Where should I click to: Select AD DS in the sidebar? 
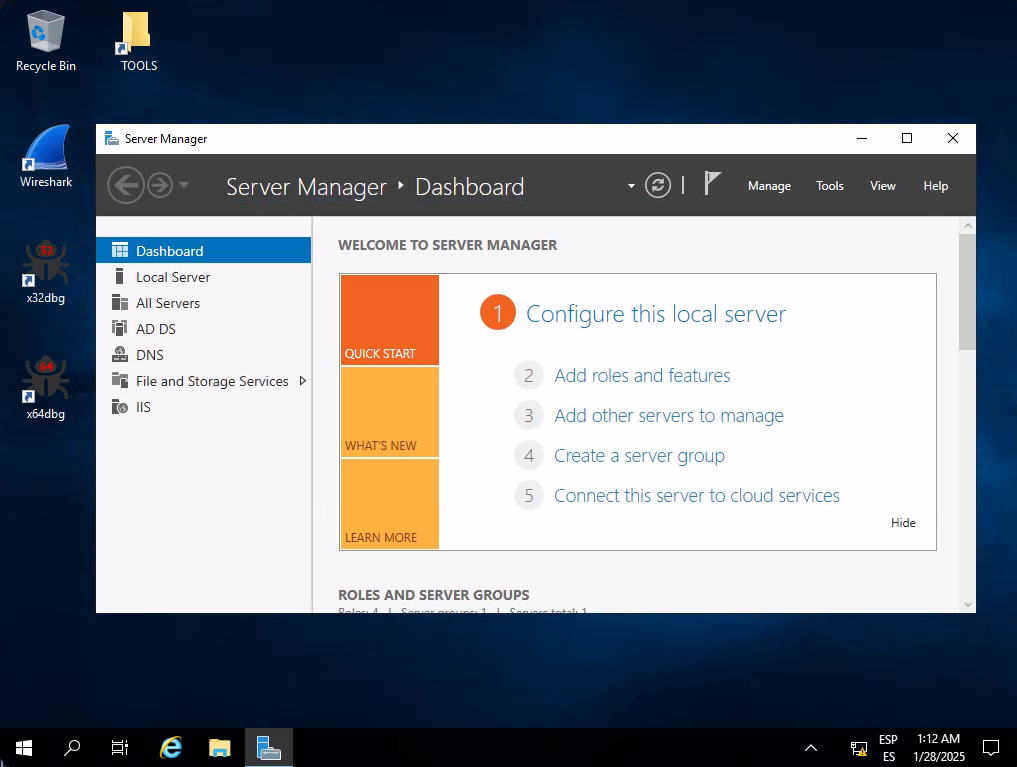[x=204, y=329]
